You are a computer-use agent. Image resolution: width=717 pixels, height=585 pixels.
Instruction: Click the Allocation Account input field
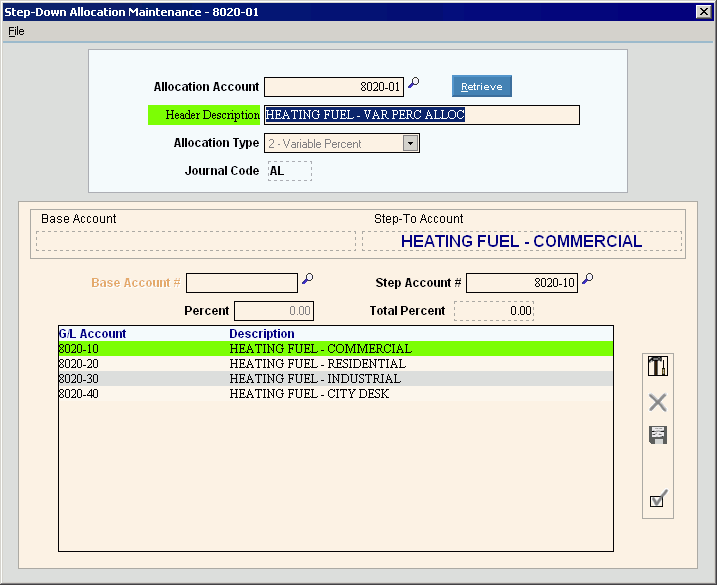coord(334,87)
